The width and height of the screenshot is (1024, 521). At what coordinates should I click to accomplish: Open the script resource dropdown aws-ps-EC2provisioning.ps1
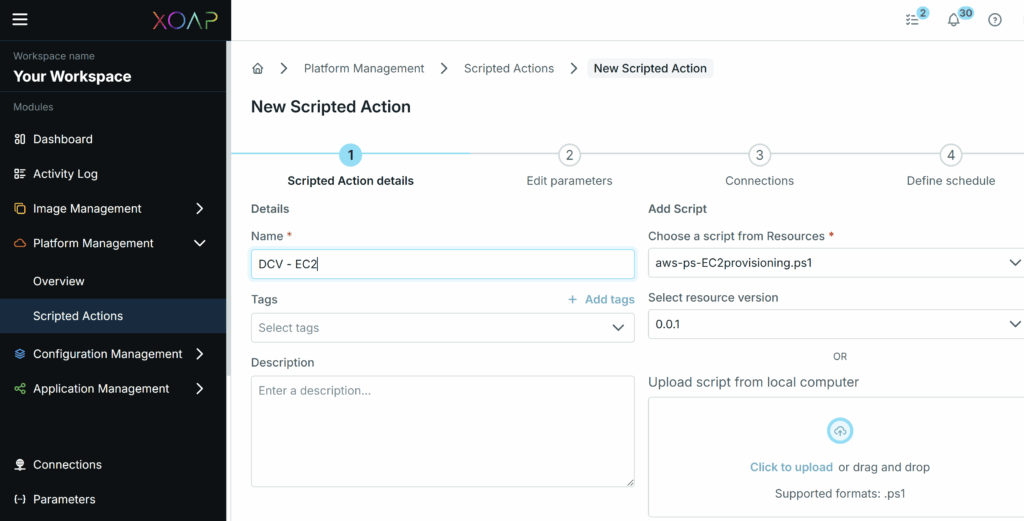836,263
